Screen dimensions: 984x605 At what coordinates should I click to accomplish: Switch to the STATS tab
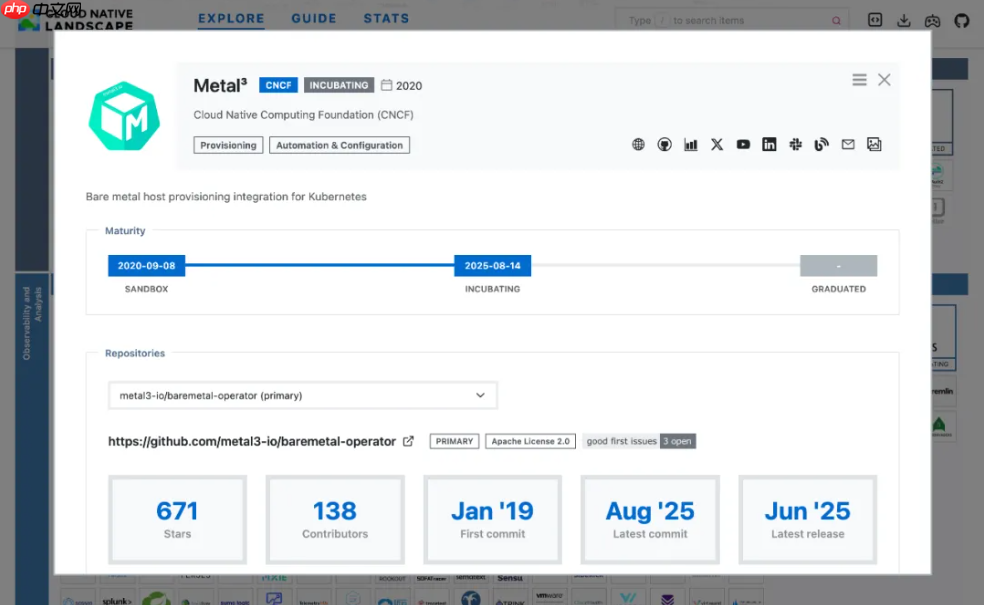pos(386,18)
